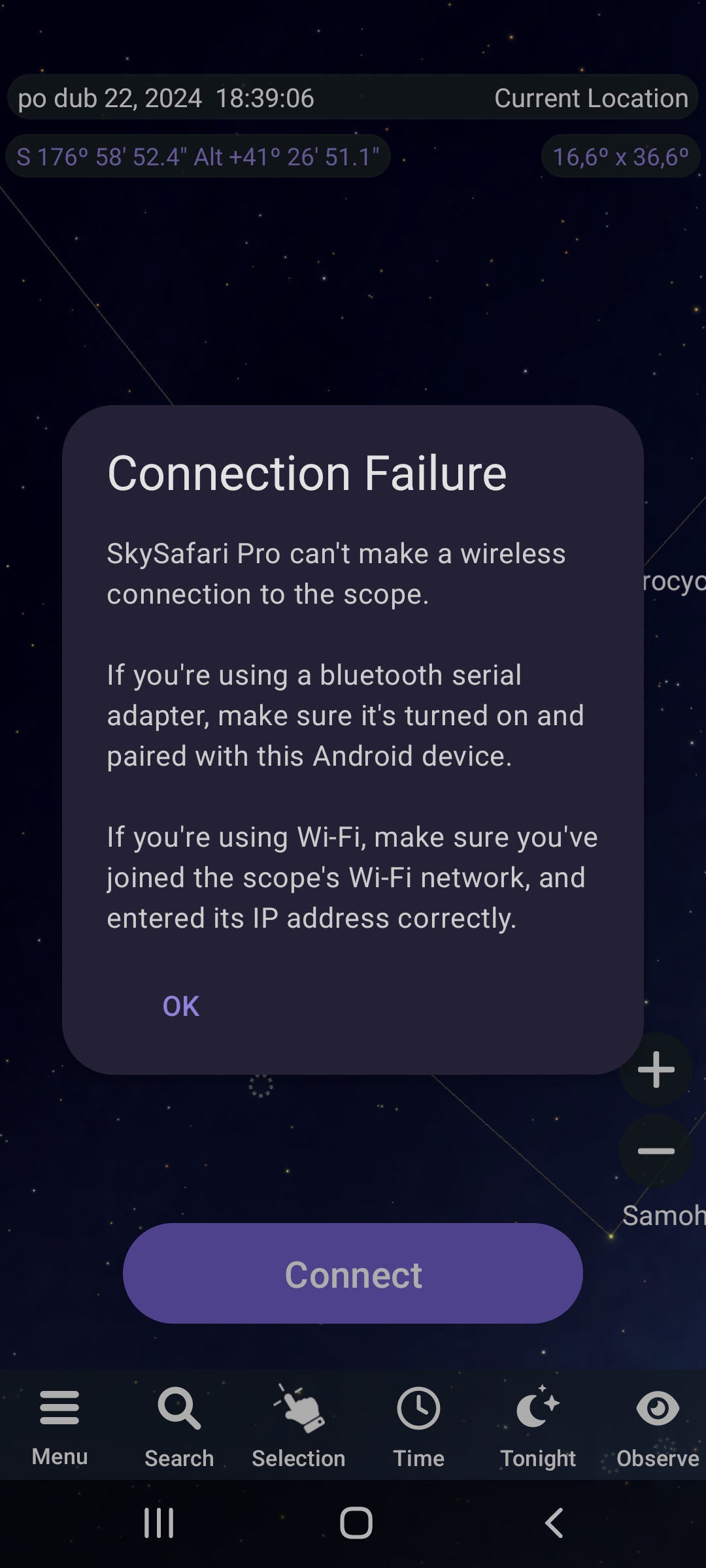Dismiss the Connection Failure dialog with OK
This screenshot has width=706, height=1568.
click(181, 1006)
